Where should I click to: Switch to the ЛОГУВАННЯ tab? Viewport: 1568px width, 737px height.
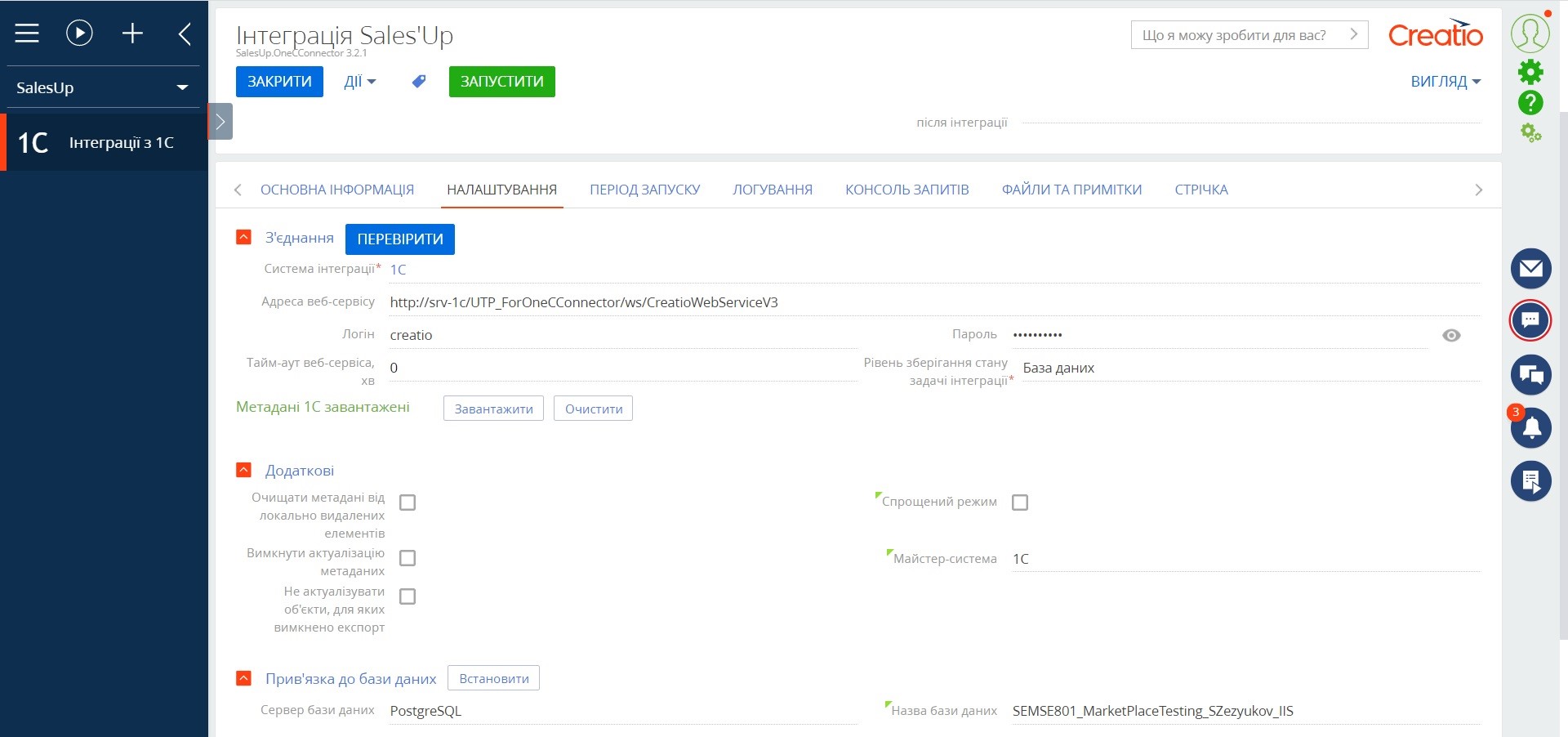[x=772, y=189]
